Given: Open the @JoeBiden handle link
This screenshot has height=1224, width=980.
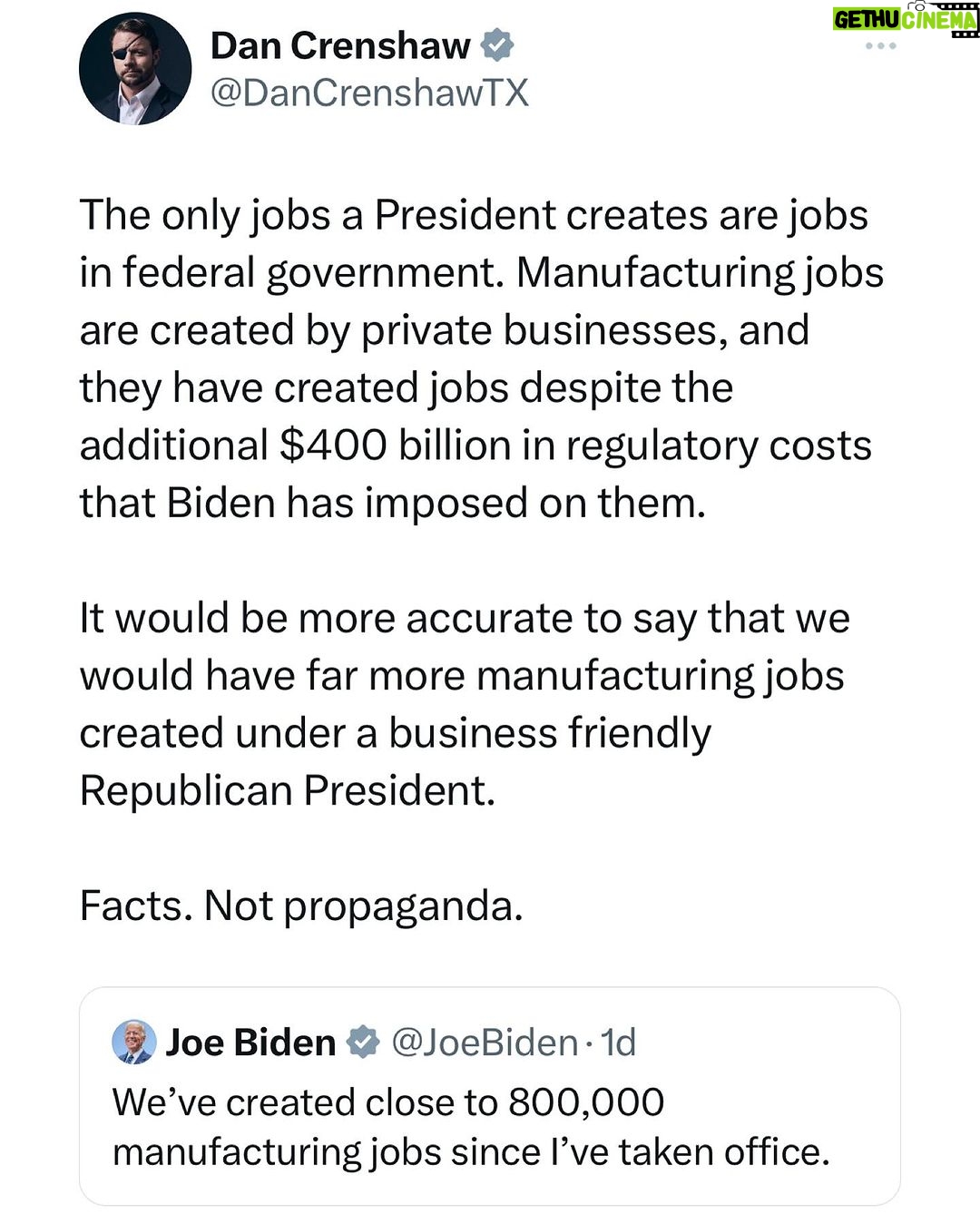Looking at the screenshot, I should point(485,1043).
